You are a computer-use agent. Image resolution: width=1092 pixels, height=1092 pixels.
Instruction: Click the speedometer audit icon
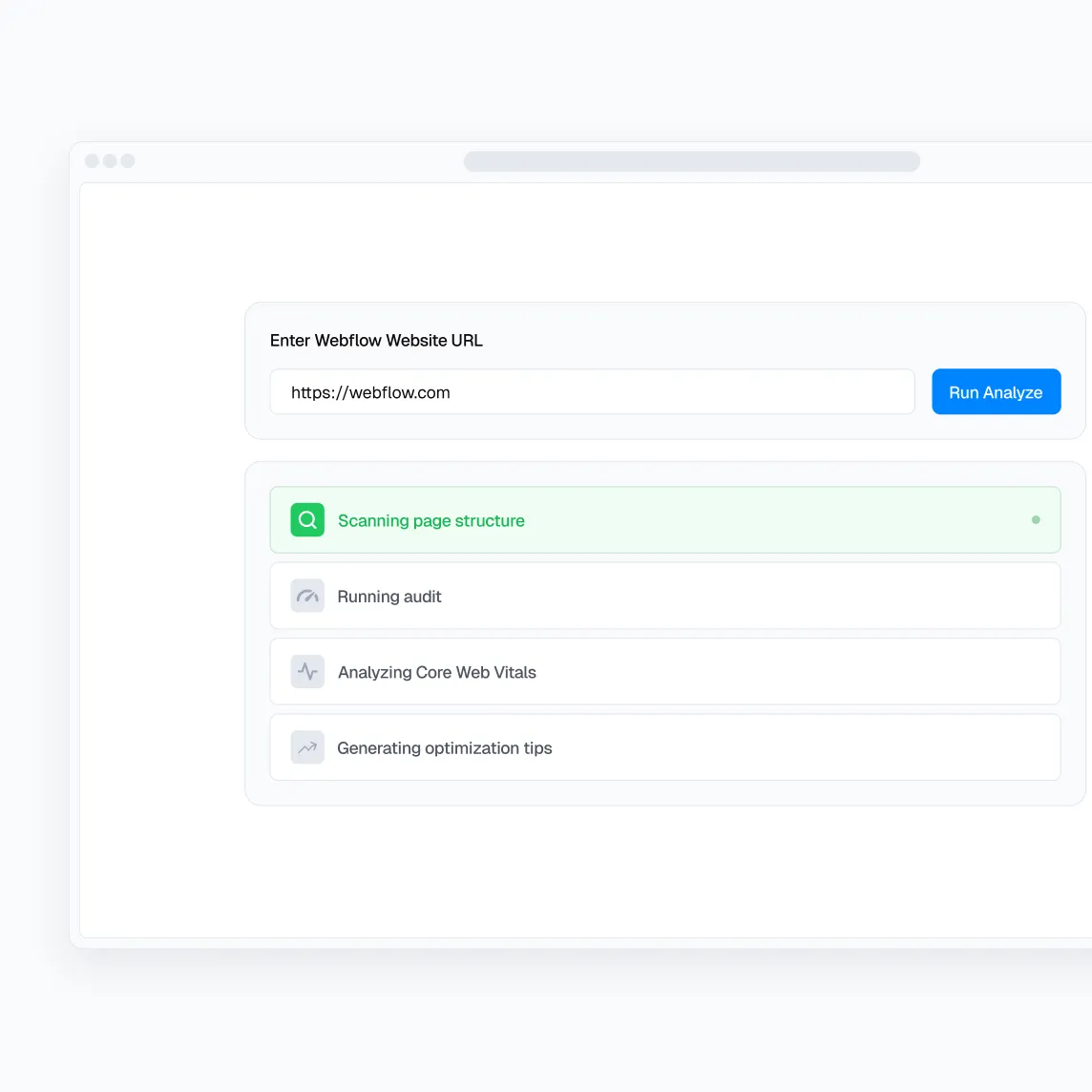tap(306, 595)
